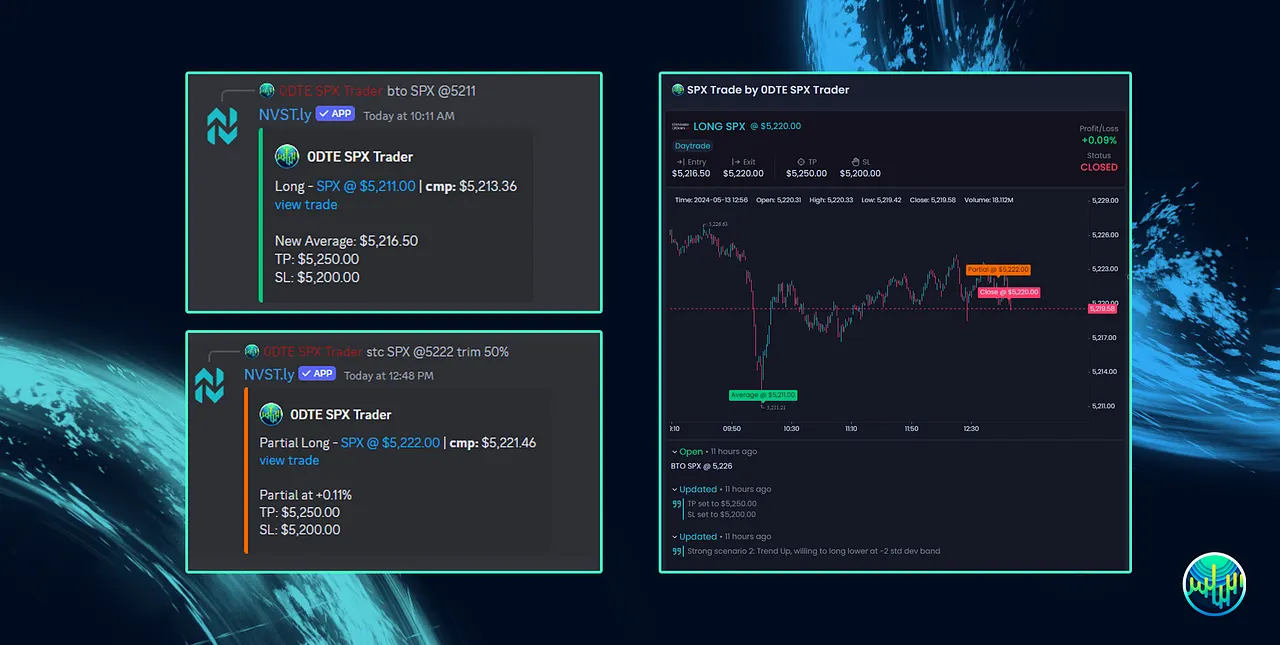The height and width of the screenshot is (645, 1280).
Task: Click 'Today at 12:48 PM' timestamp
Action: pyautogui.click(x=389, y=376)
